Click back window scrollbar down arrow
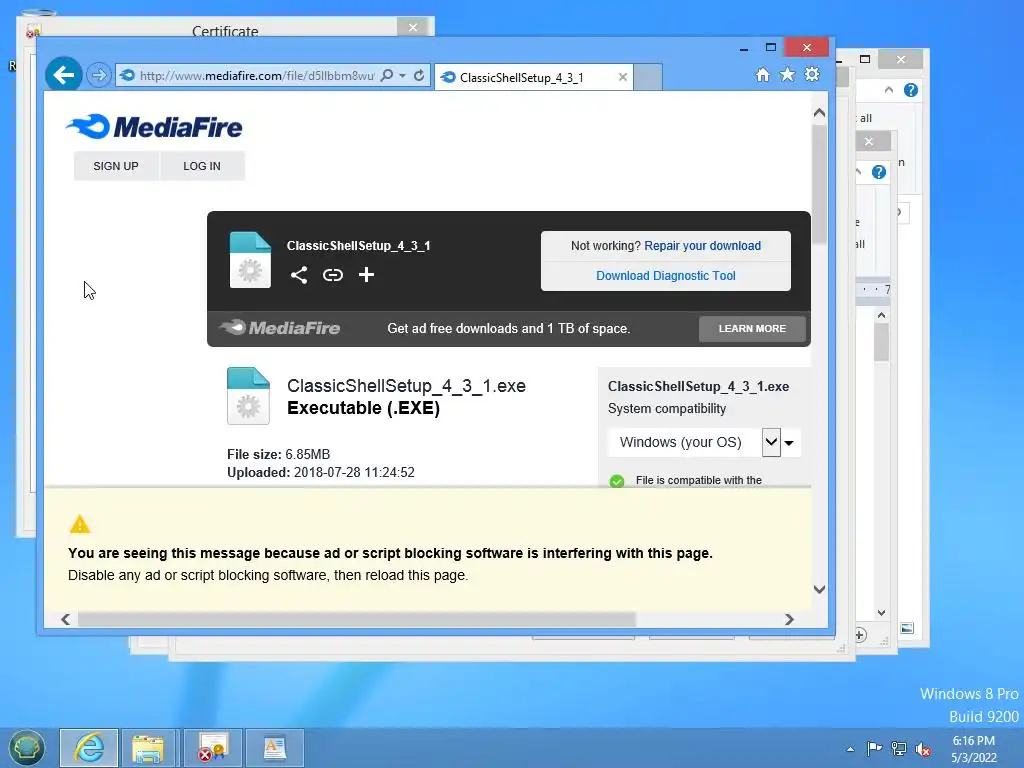Image resolution: width=1024 pixels, height=768 pixels. tap(881, 613)
